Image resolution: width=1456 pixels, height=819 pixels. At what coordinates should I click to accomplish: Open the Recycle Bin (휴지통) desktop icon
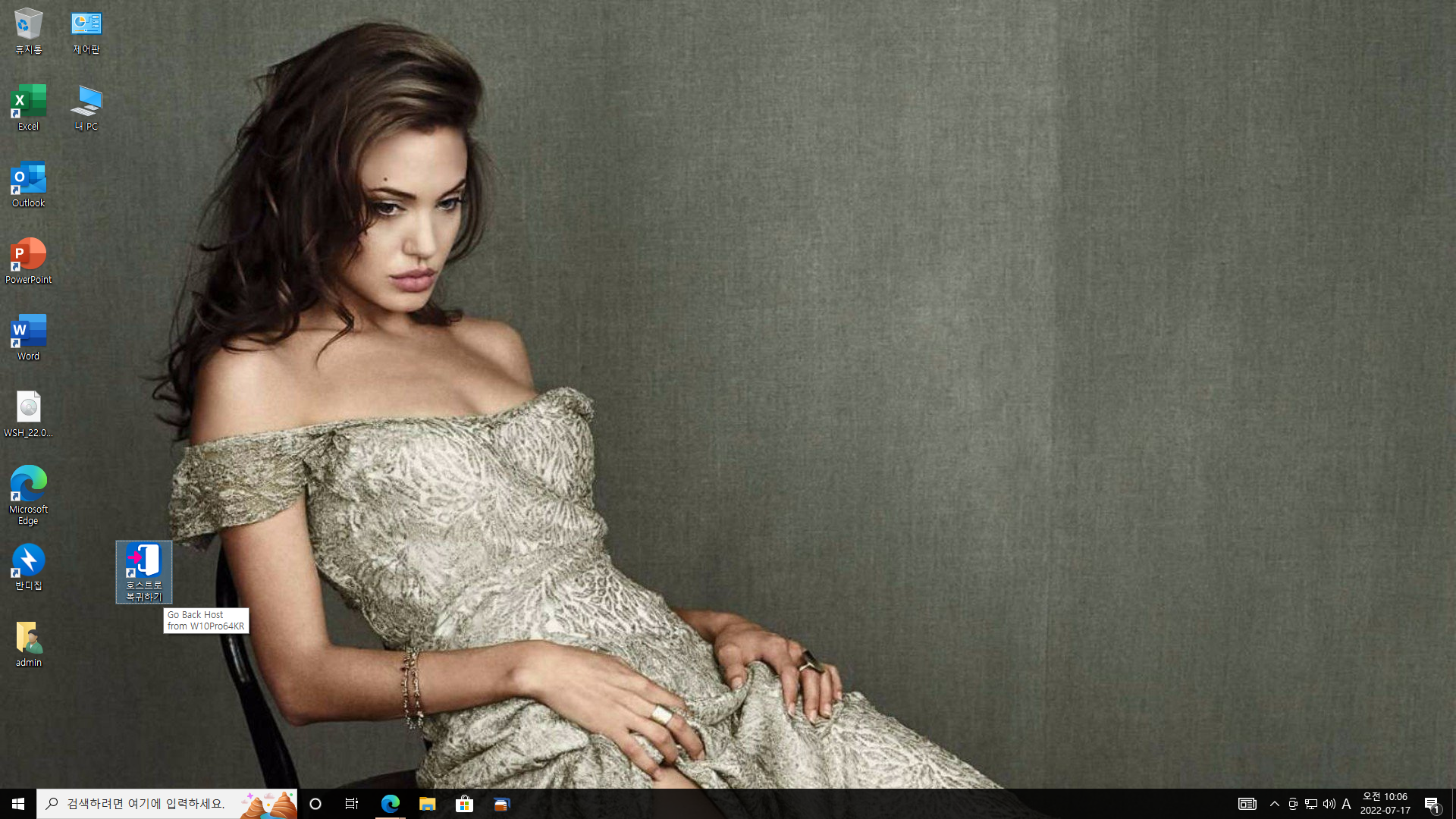[28, 31]
